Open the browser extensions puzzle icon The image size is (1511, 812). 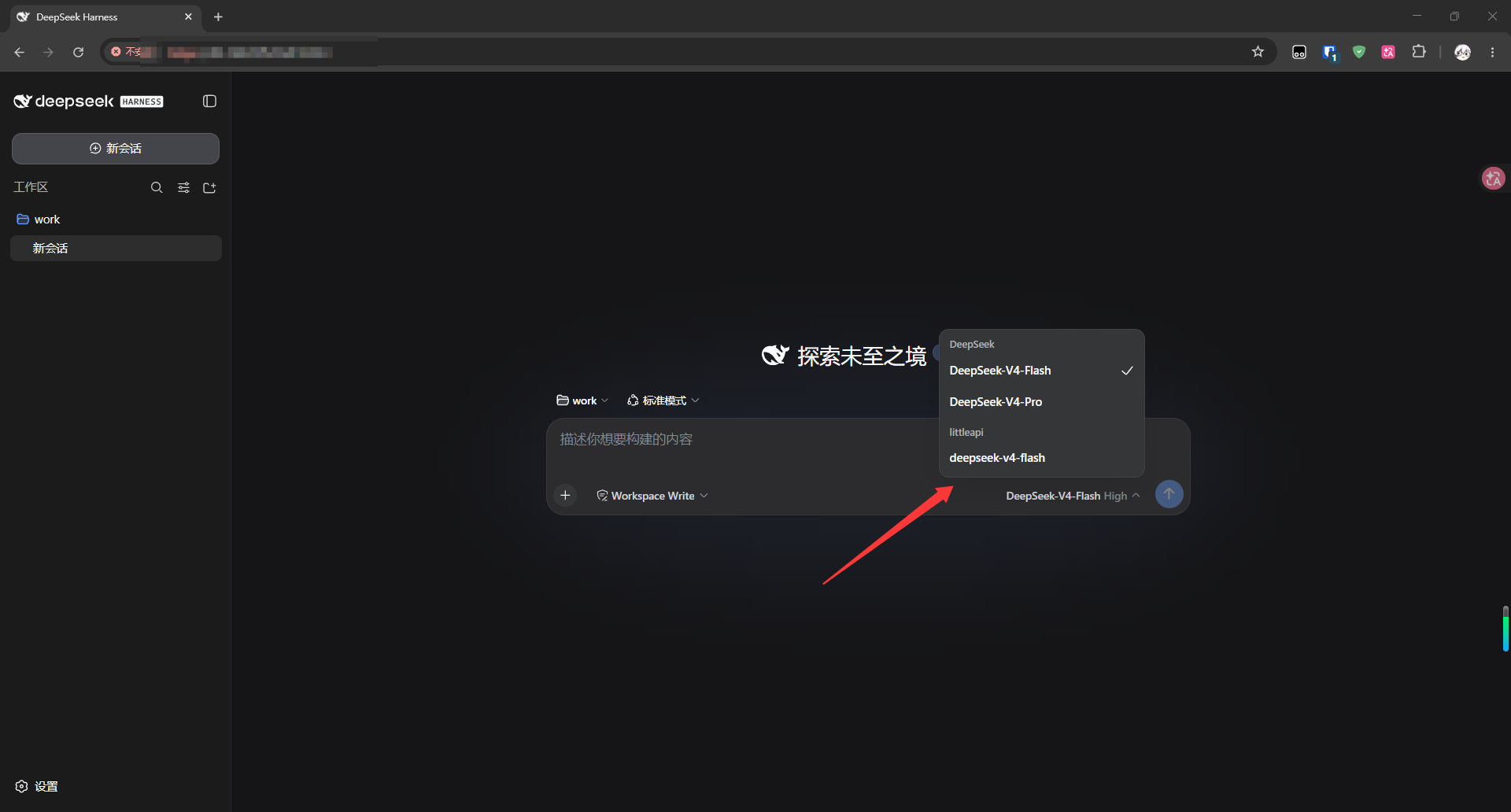tap(1419, 52)
